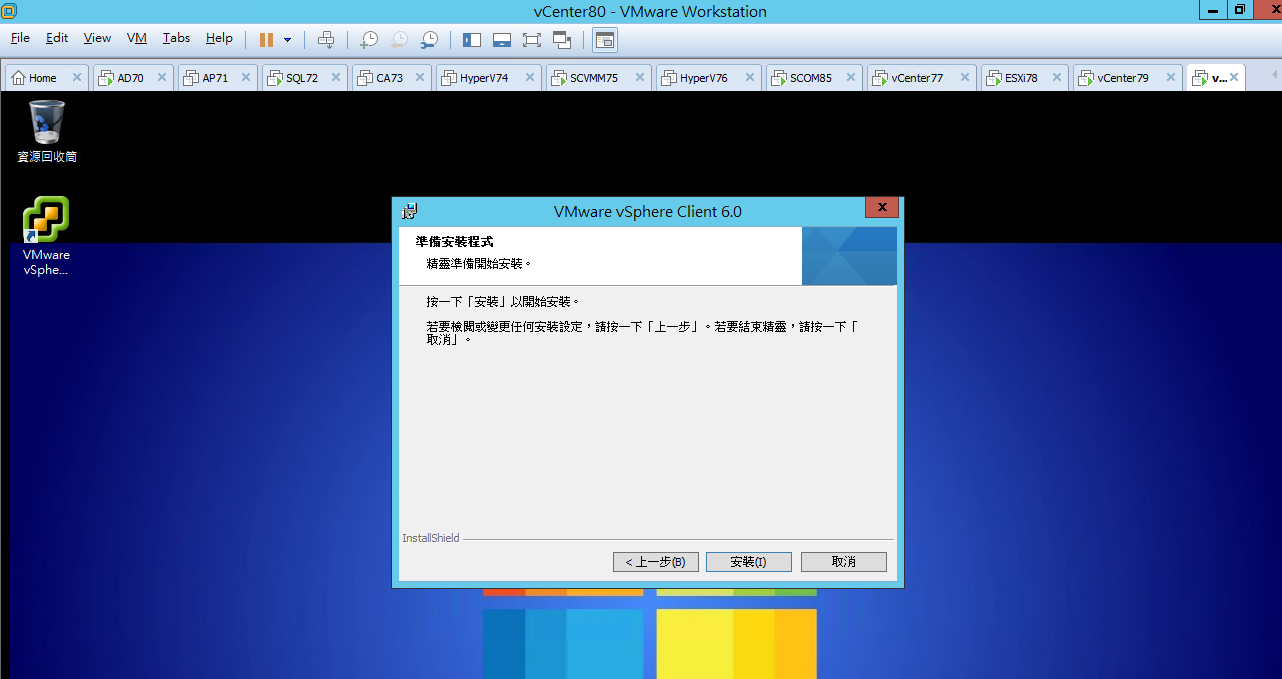Close the SQL72 tab
1282x679 pixels.
(336, 77)
